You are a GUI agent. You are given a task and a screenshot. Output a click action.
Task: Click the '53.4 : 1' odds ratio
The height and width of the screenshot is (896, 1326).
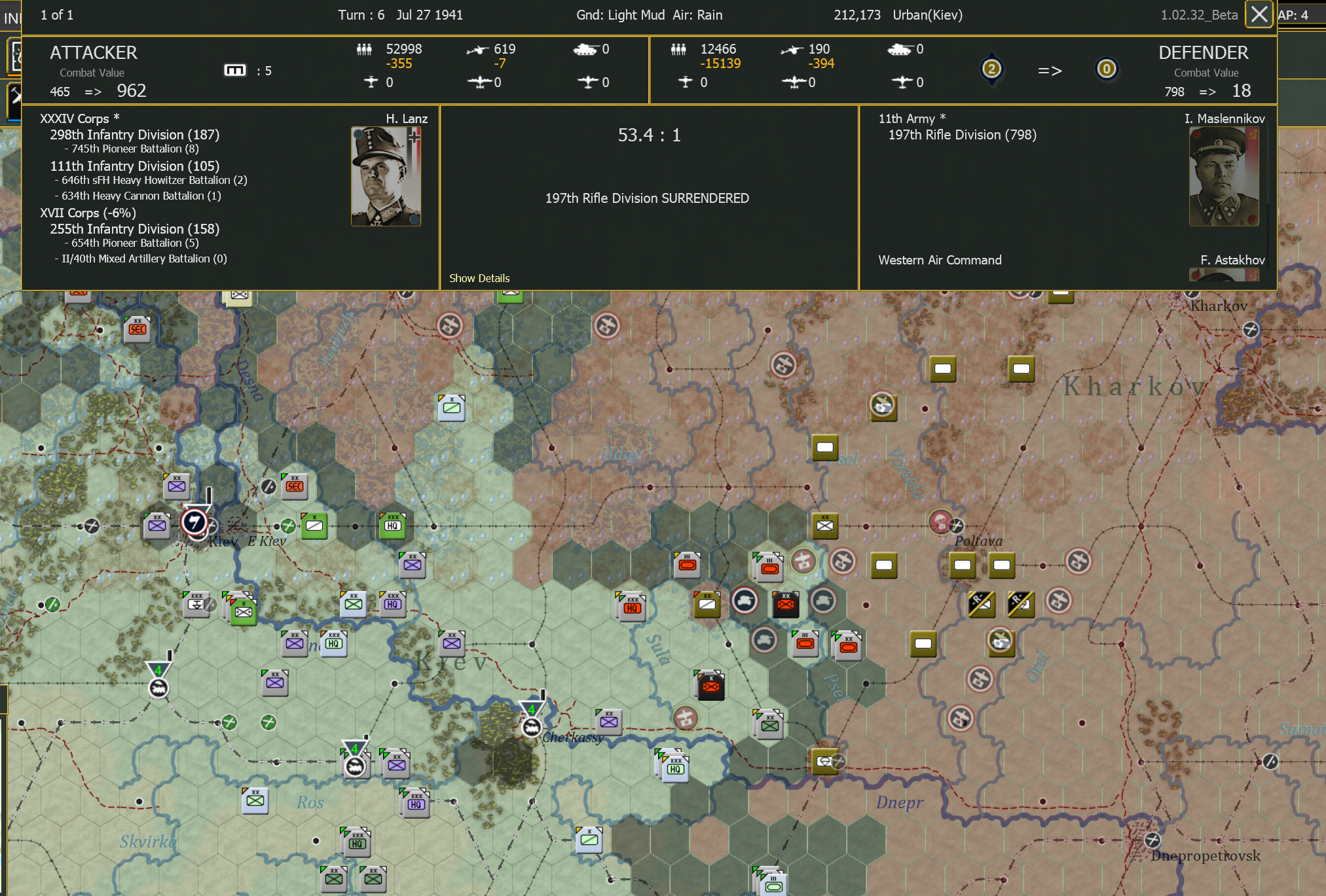click(x=649, y=135)
